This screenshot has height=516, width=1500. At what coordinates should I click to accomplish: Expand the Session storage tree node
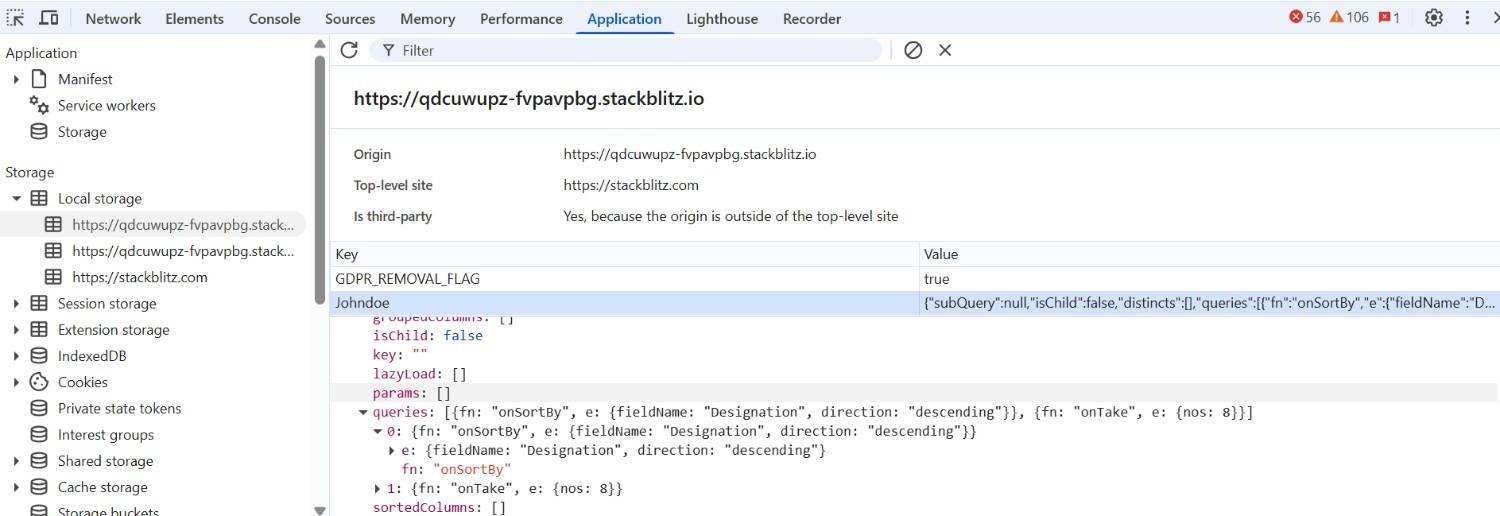16,304
